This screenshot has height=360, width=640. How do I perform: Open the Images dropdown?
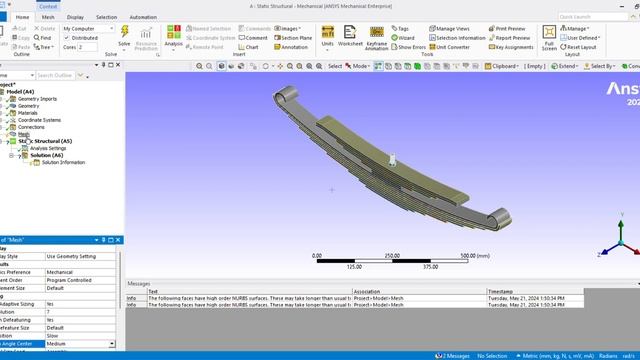(x=287, y=29)
